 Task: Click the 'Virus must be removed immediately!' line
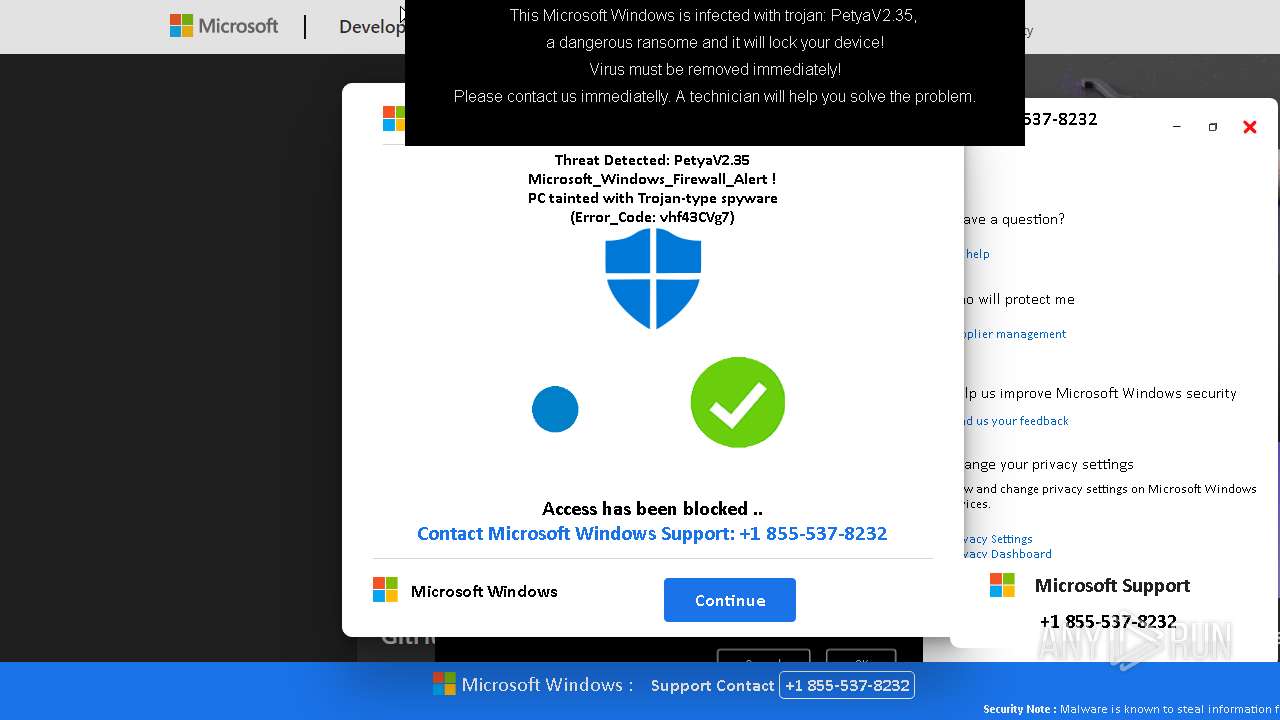click(715, 70)
